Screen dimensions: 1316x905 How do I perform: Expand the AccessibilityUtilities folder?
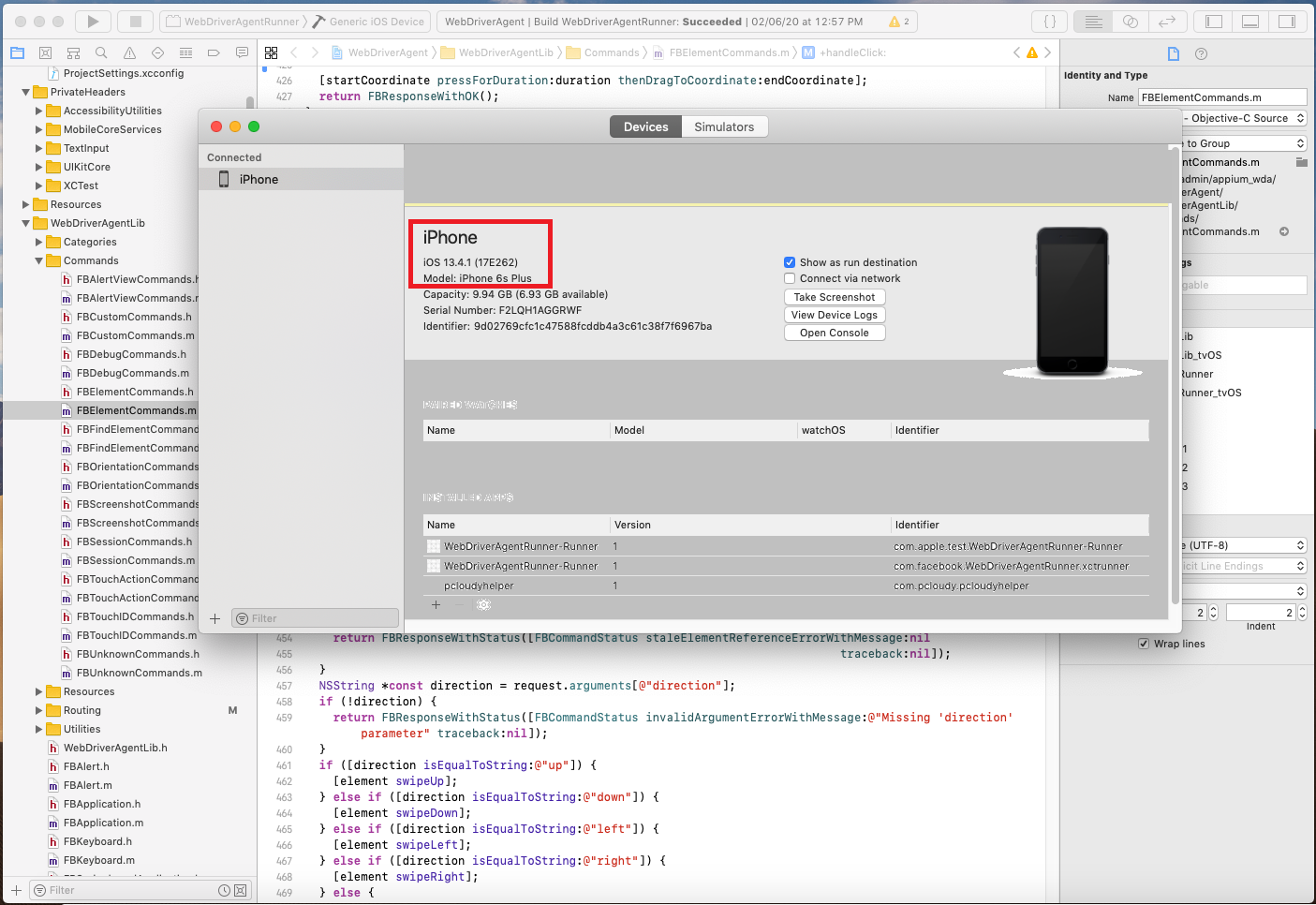[x=38, y=111]
